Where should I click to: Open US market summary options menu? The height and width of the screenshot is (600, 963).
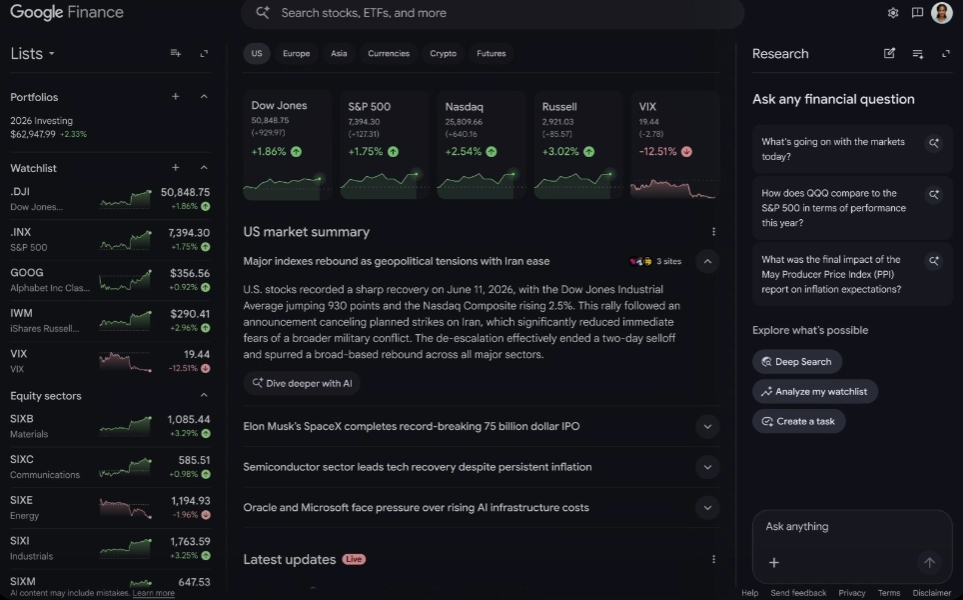[x=713, y=232]
